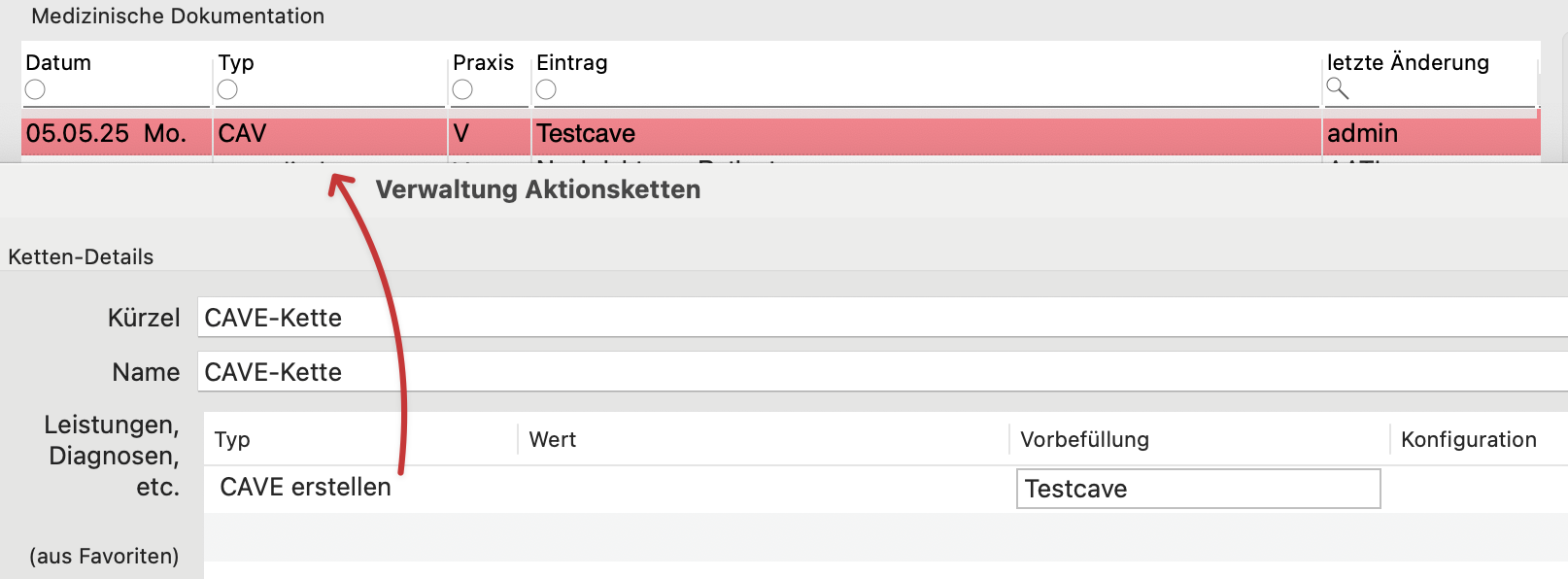The width and height of the screenshot is (1568, 579).
Task: Click the magnifier icon under letzte Änderung
Action: point(1338,88)
